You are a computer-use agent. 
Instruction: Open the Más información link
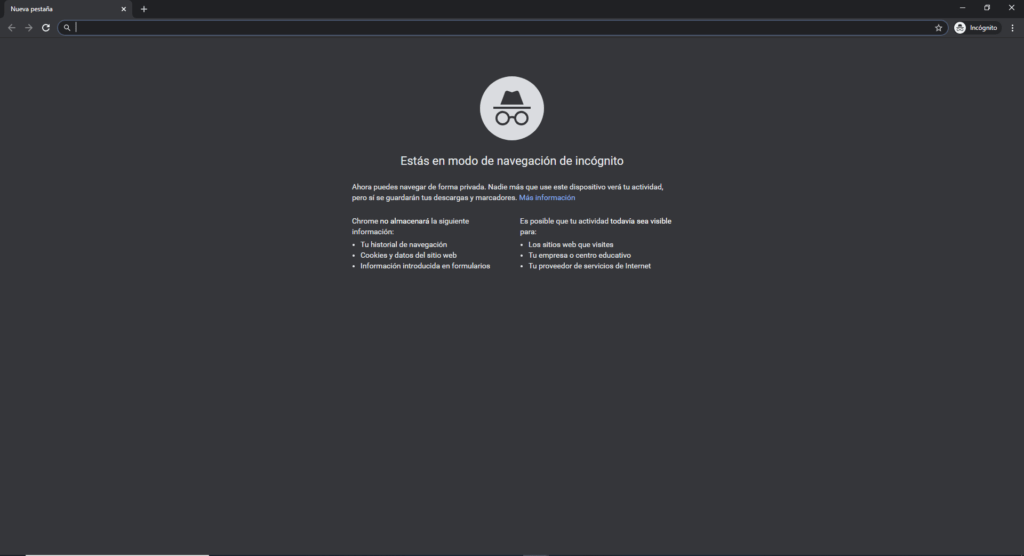547,197
